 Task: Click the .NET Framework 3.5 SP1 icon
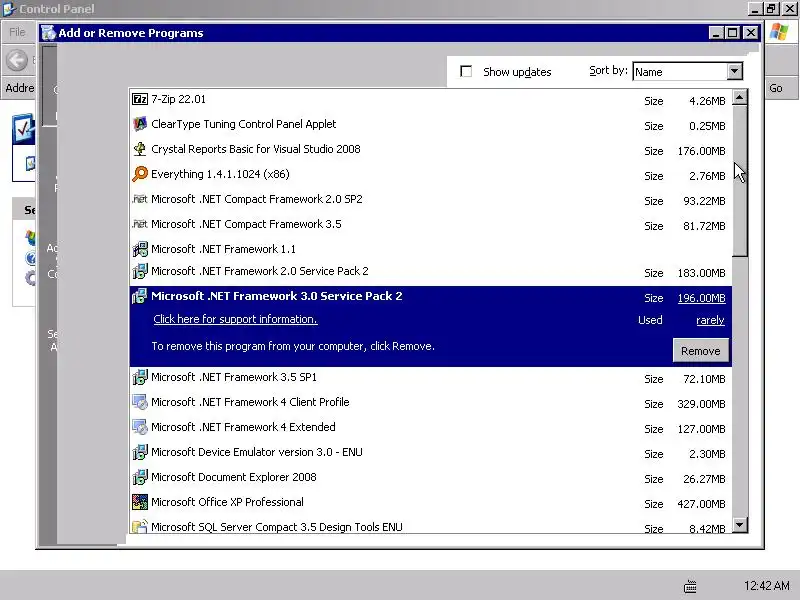[x=140, y=377]
